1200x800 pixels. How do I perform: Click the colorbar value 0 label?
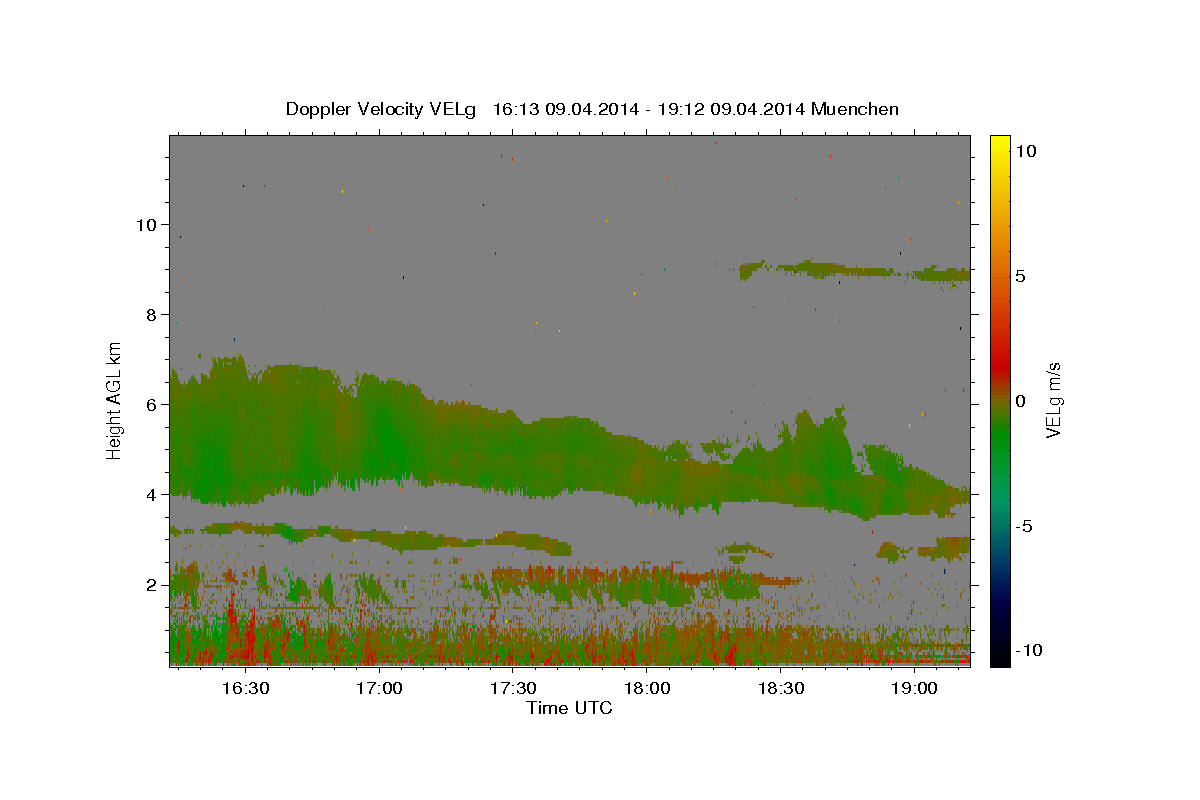(x=1020, y=401)
